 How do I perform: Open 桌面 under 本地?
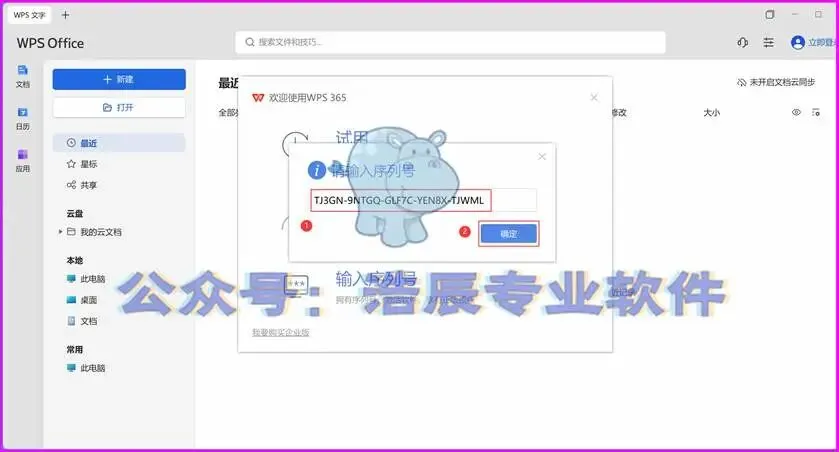tap(82, 300)
